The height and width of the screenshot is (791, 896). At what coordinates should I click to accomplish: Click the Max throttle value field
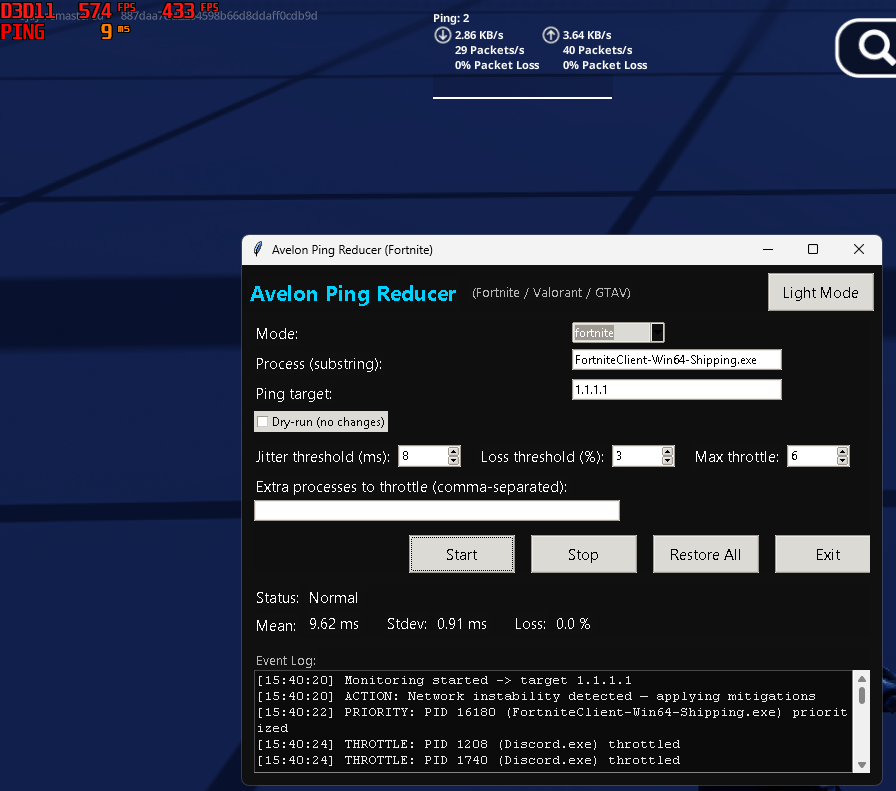pos(811,456)
